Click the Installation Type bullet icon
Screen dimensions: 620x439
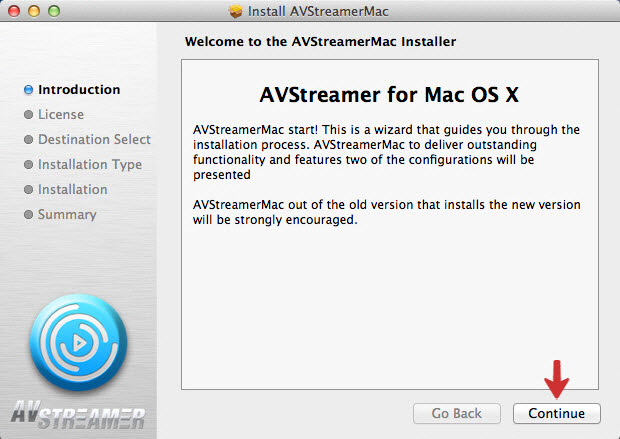click(x=28, y=165)
